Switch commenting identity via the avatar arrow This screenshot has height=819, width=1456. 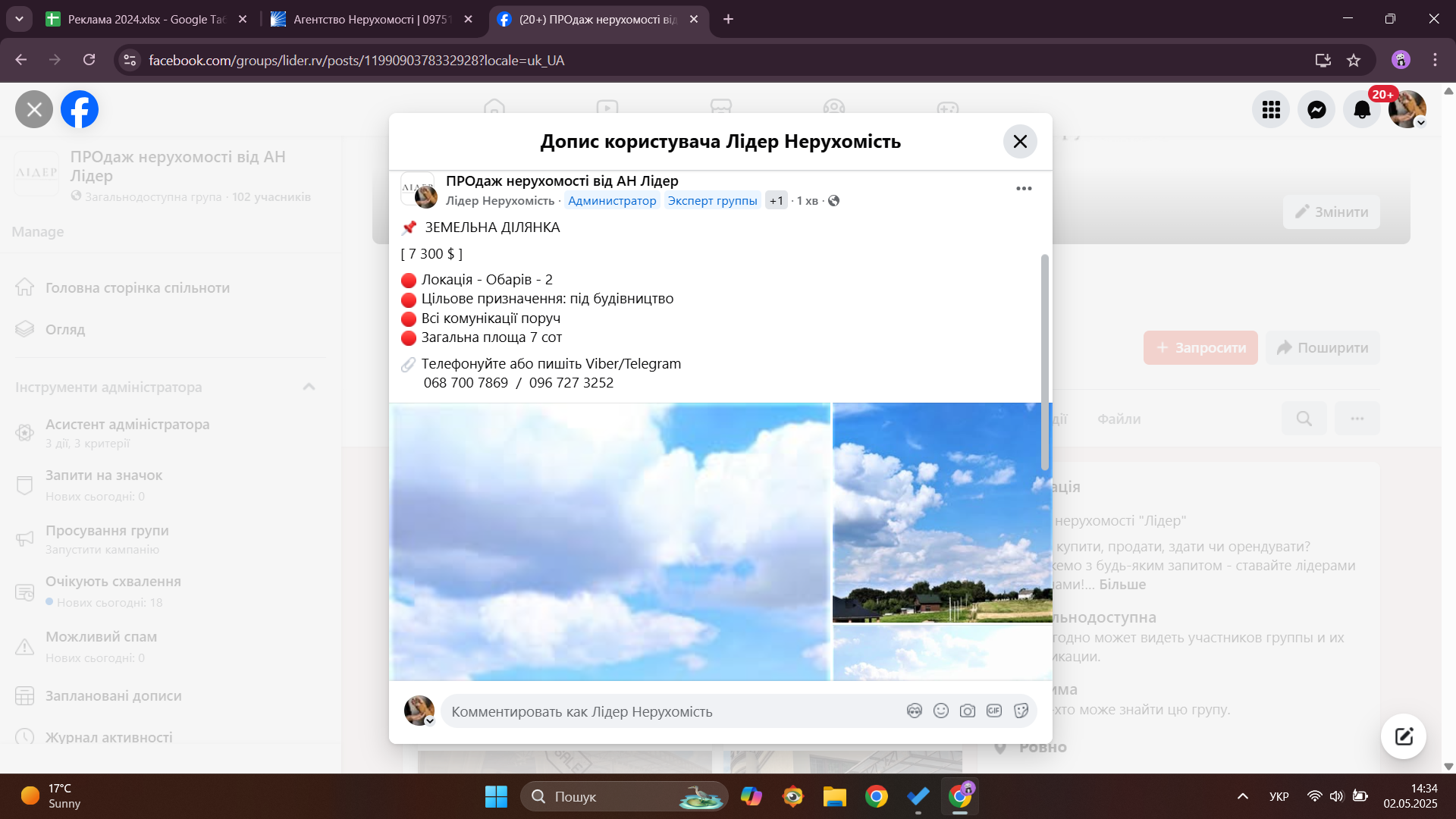(x=429, y=721)
